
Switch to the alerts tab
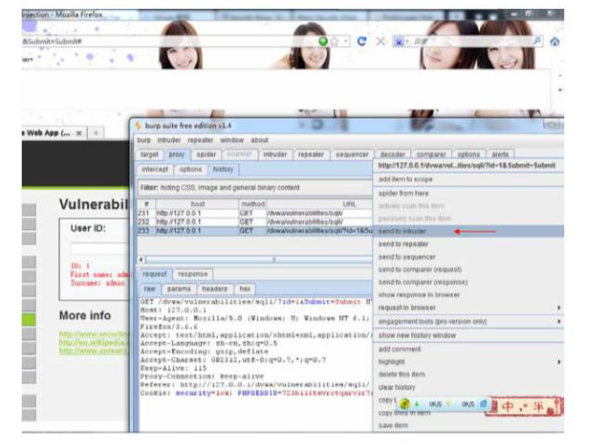click(500, 155)
